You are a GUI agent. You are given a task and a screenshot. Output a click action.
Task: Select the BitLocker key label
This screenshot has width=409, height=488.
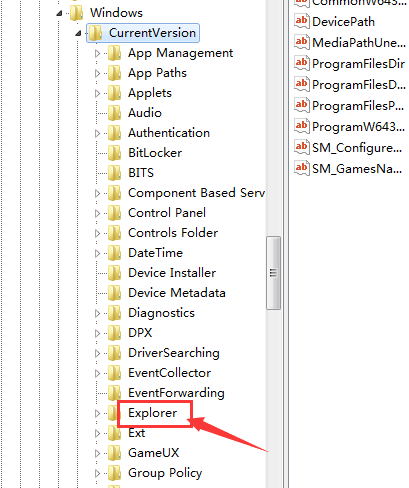[x=155, y=153]
